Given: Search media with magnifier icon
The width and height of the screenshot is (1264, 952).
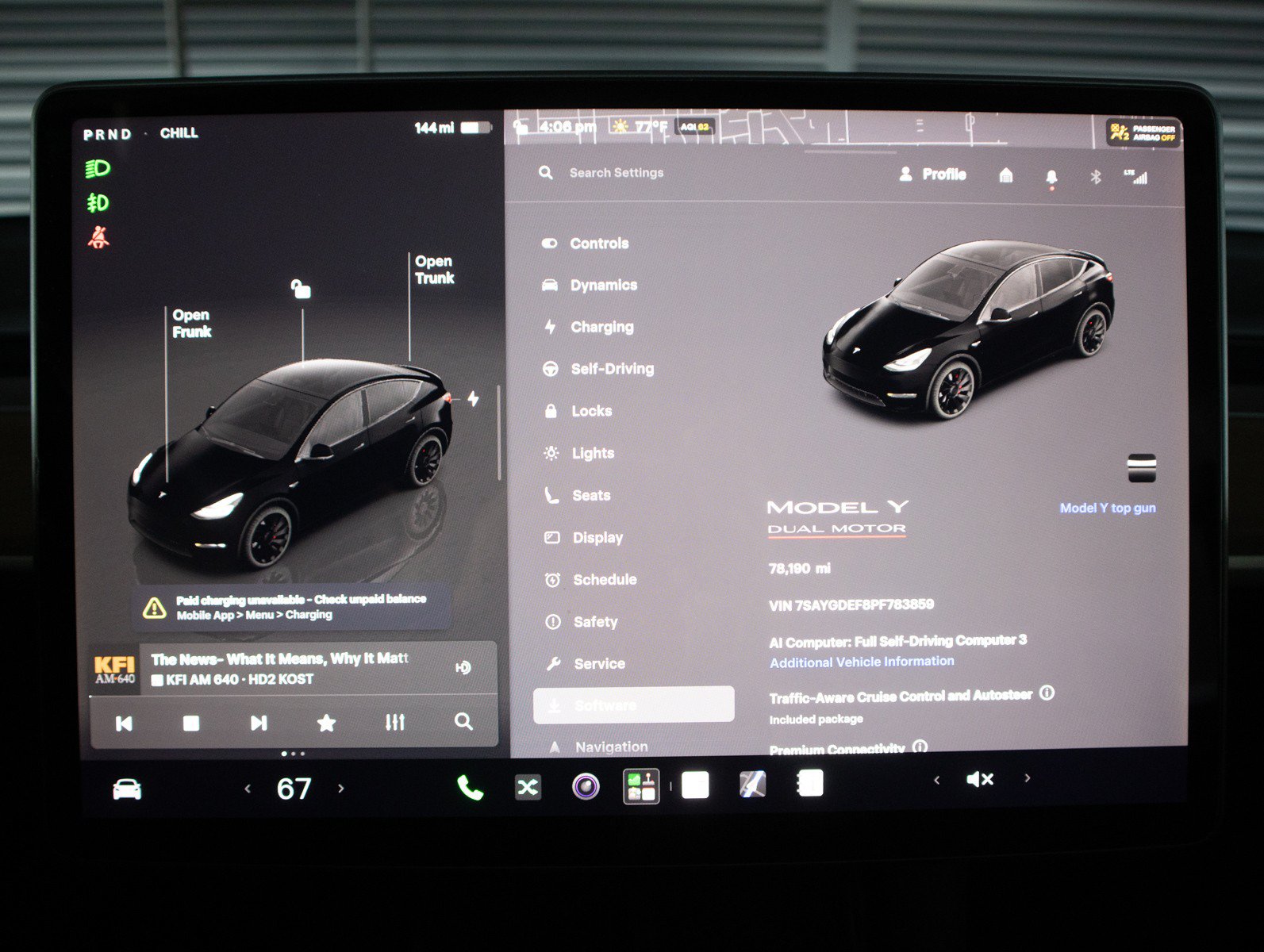Looking at the screenshot, I should (463, 721).
